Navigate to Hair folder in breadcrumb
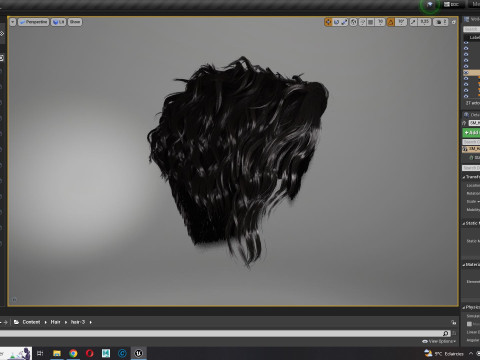The height and width of the screenshot is (360, 480). pyautogui.click(x=55, y=322)
